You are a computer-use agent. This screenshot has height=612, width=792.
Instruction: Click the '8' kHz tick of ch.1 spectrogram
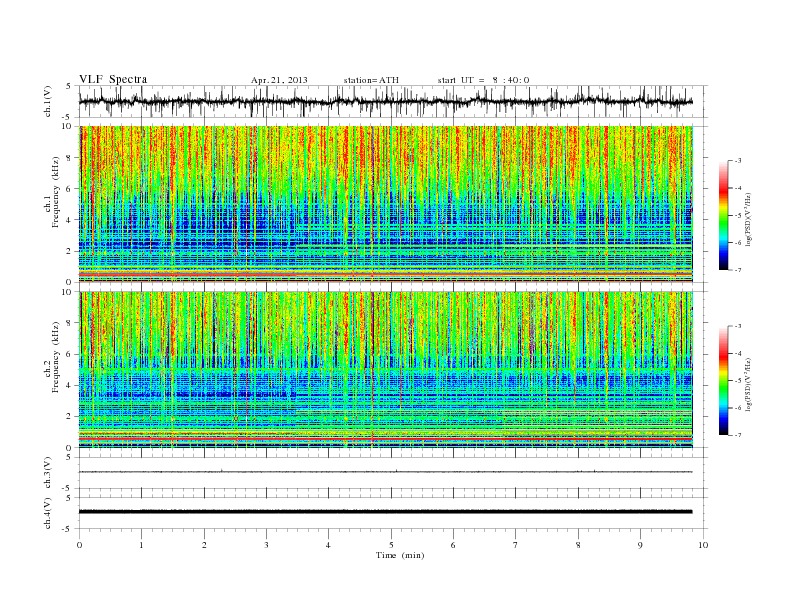70,158
